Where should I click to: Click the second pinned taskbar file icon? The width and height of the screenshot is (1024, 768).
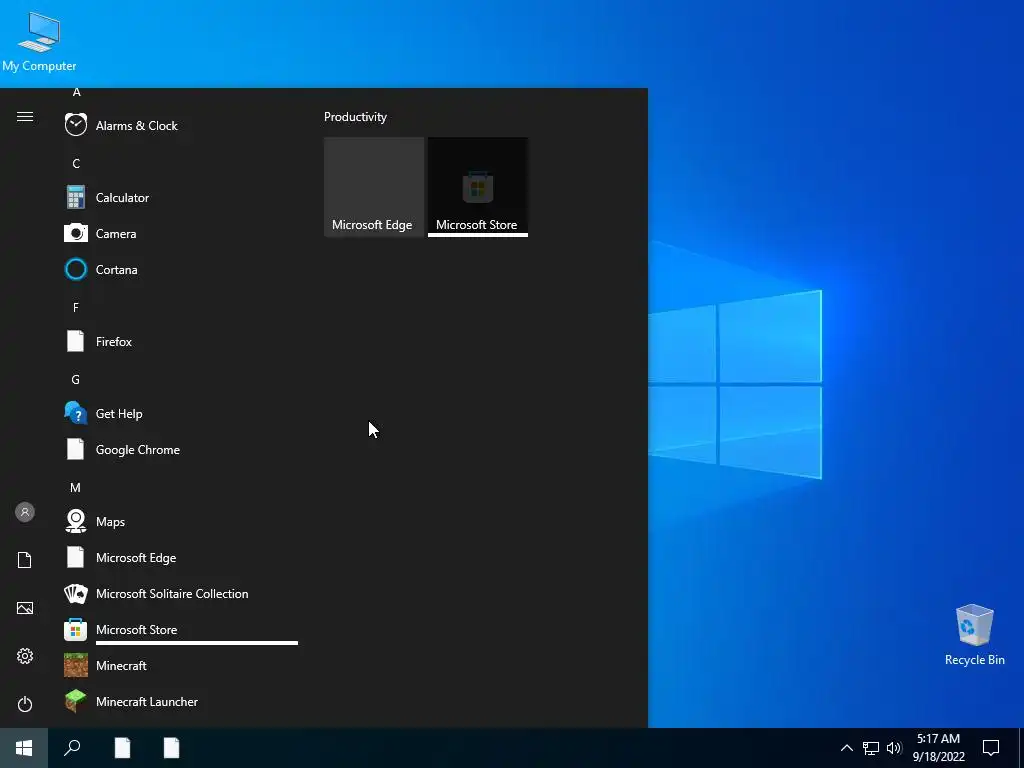click(x=171, y=748)
